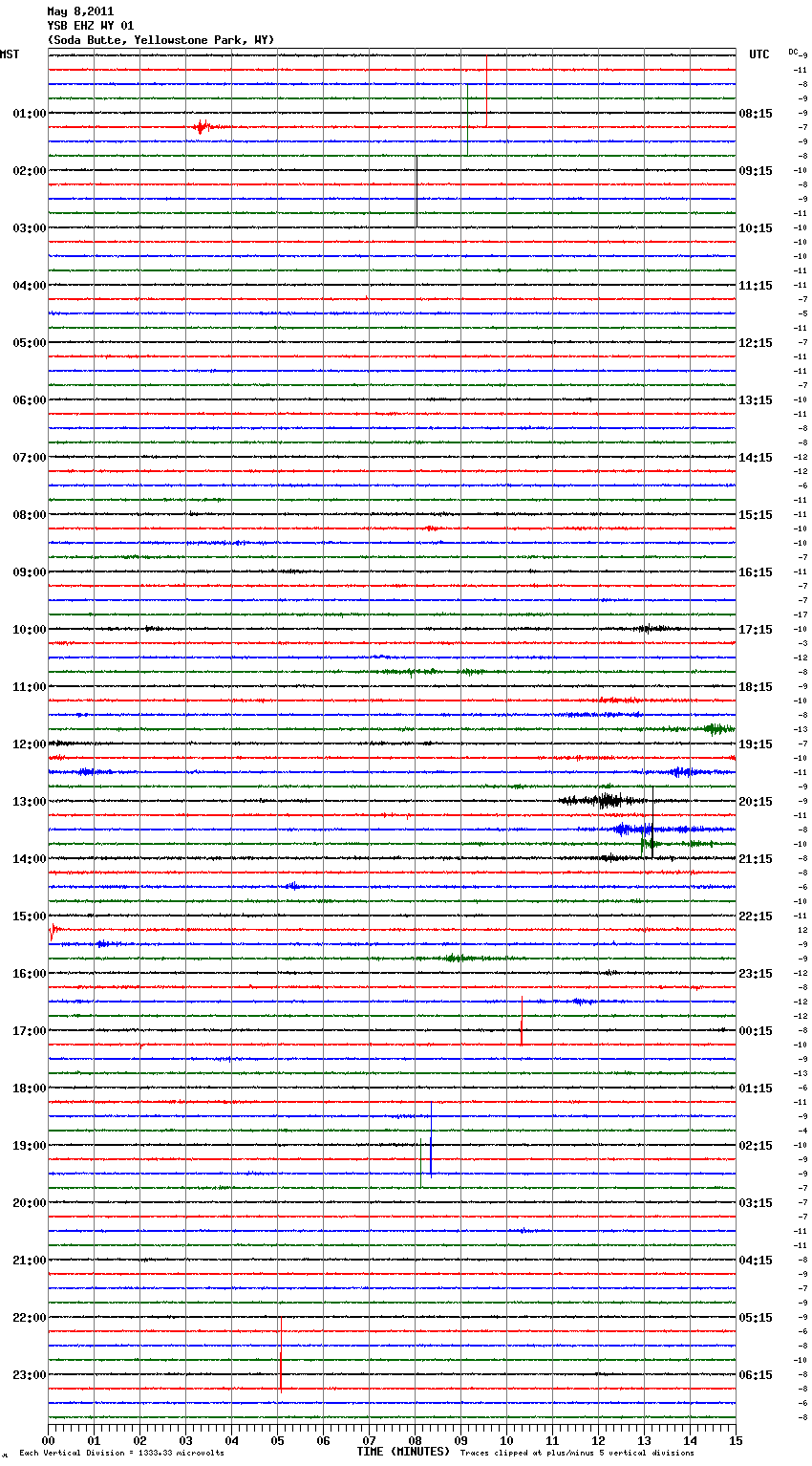This screenshot has height=1466, width=812.
Task: Click the '21:15' UTC time label
Action: (x=756, y=858)
